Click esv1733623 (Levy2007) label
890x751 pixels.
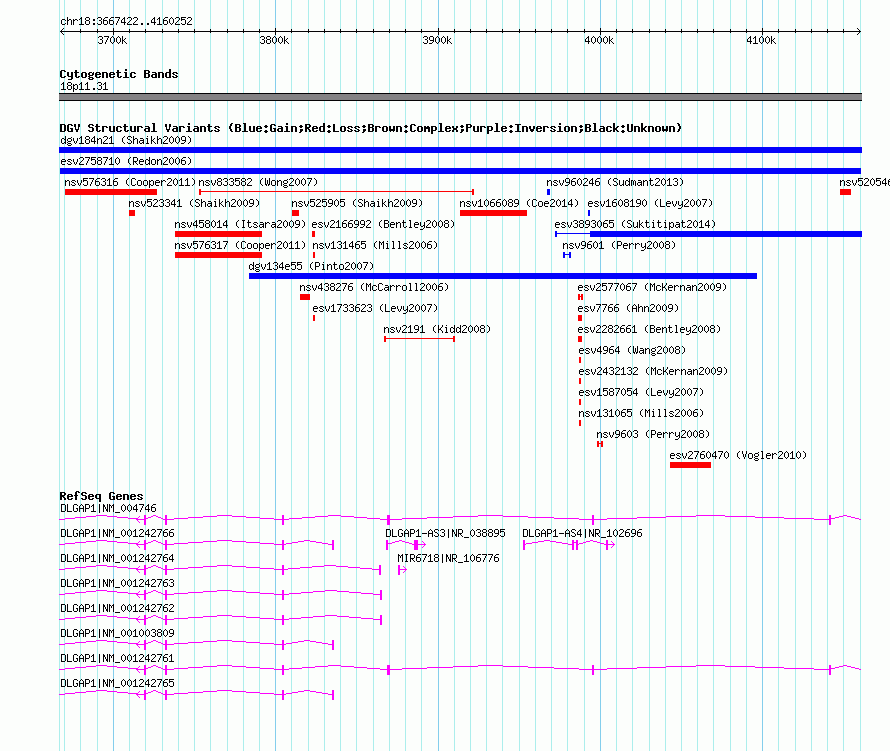pos(375,308)
